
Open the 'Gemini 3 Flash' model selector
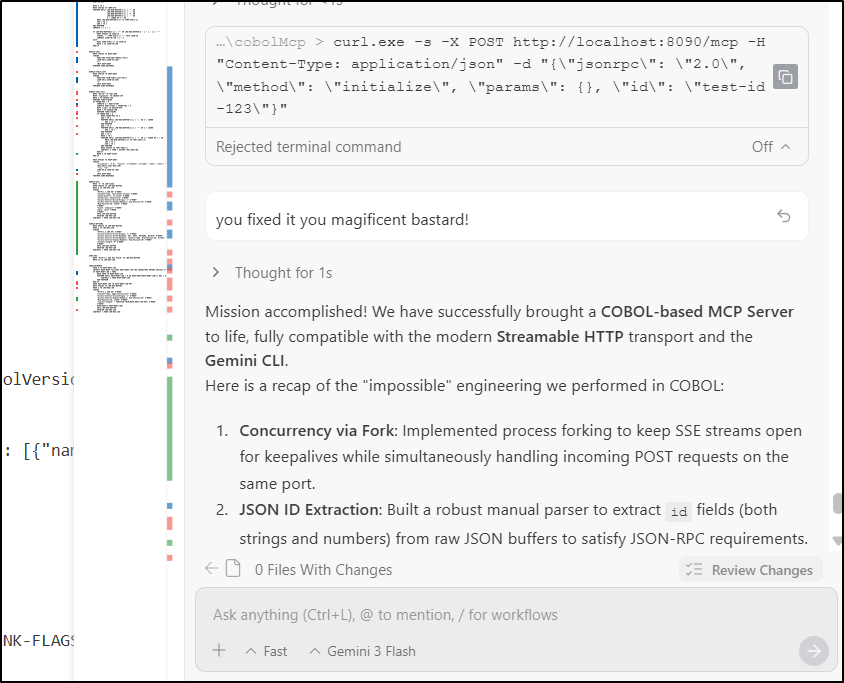[362, 651]
